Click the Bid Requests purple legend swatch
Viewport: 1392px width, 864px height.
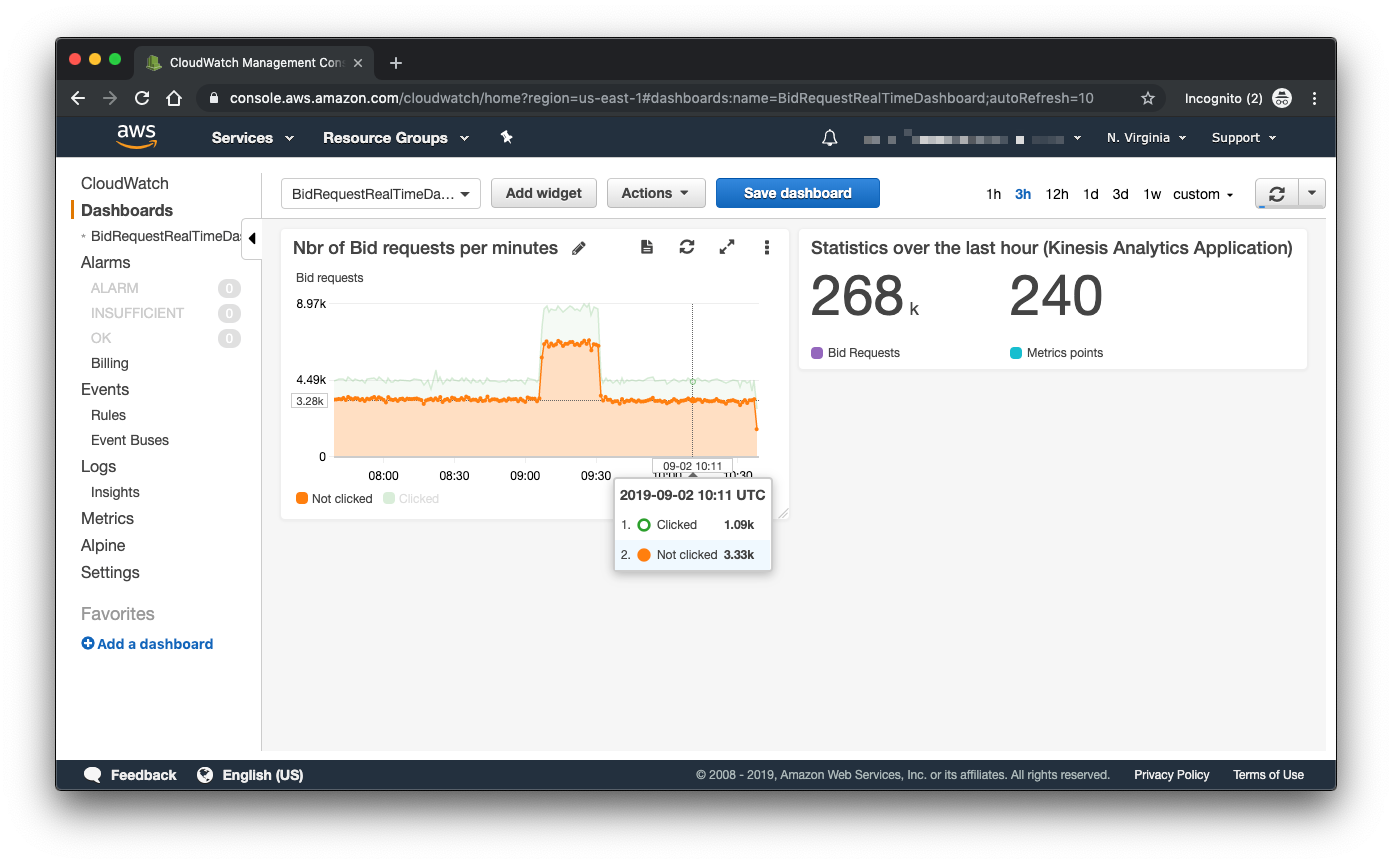pos(817,353)
